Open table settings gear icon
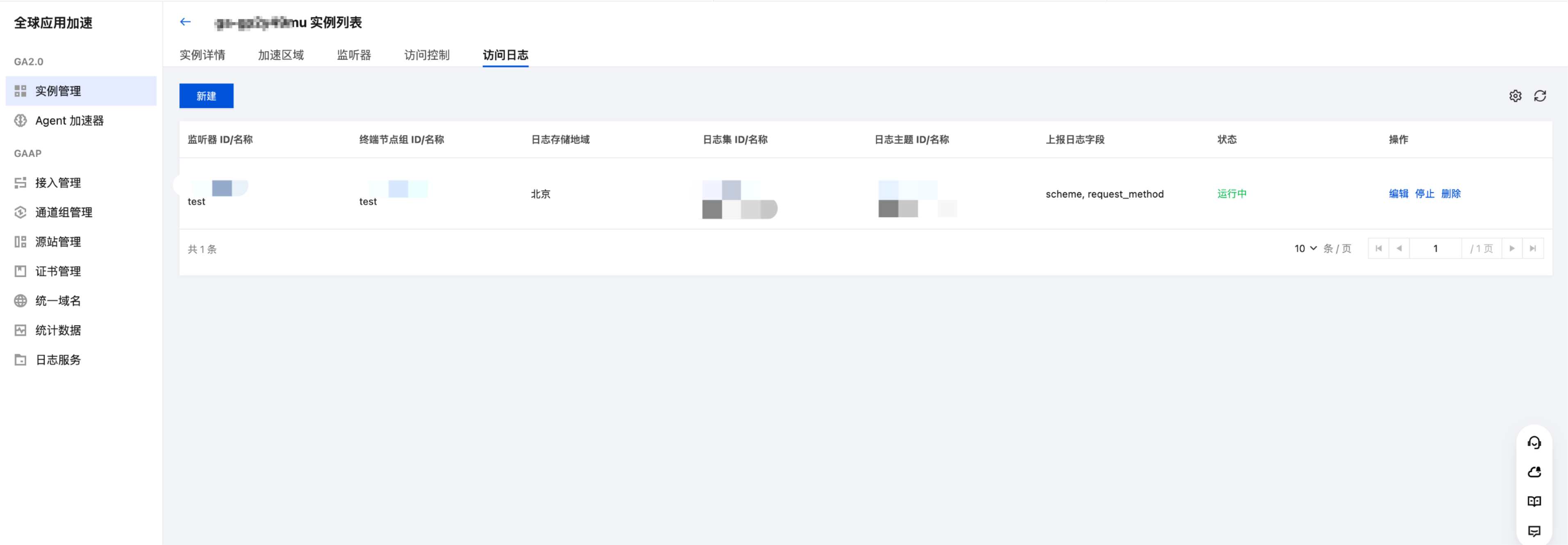The height and width of the screenshot is (545, 1568). pos(1515,96)
